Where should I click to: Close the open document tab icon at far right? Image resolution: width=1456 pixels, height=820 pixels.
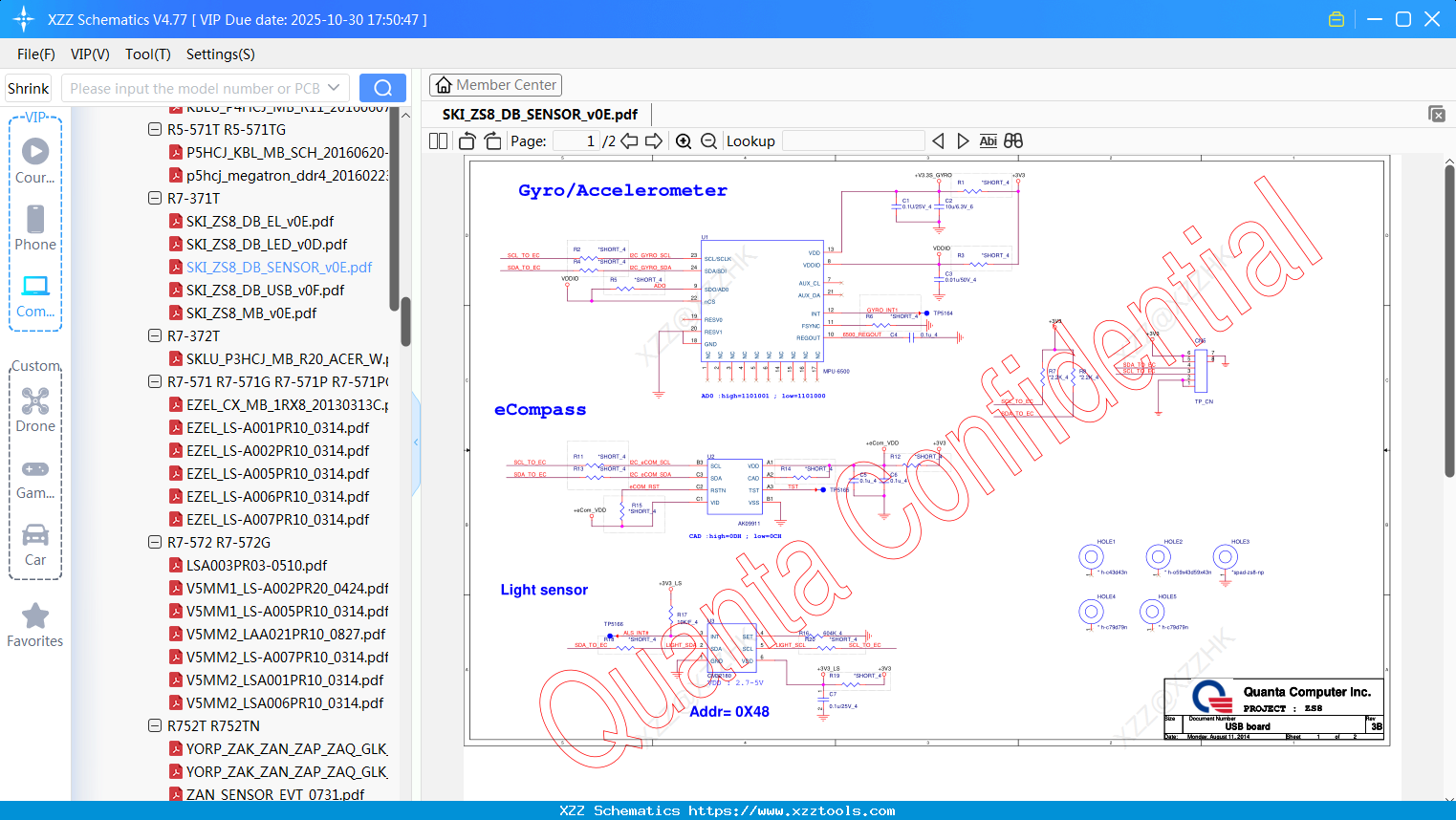point(1437,114)
